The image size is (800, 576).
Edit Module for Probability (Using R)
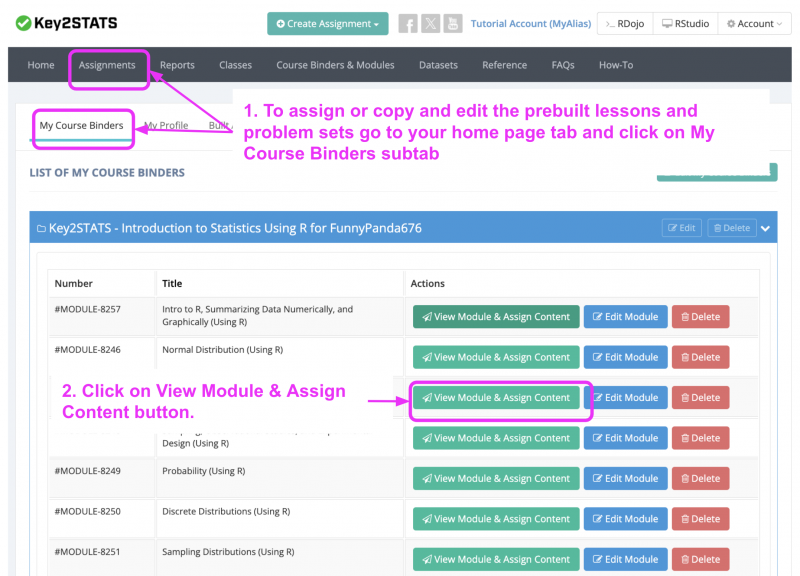point(626,479)
